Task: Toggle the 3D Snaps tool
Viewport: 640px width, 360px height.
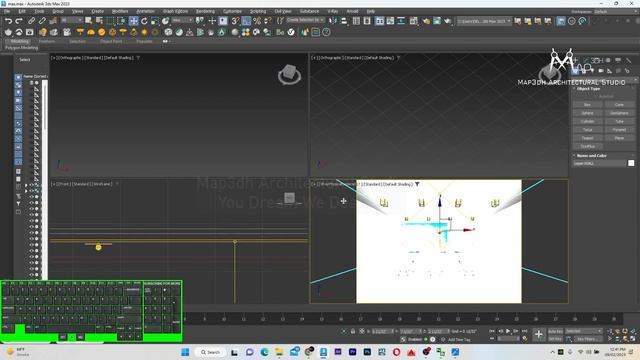Action: [236, 21]
